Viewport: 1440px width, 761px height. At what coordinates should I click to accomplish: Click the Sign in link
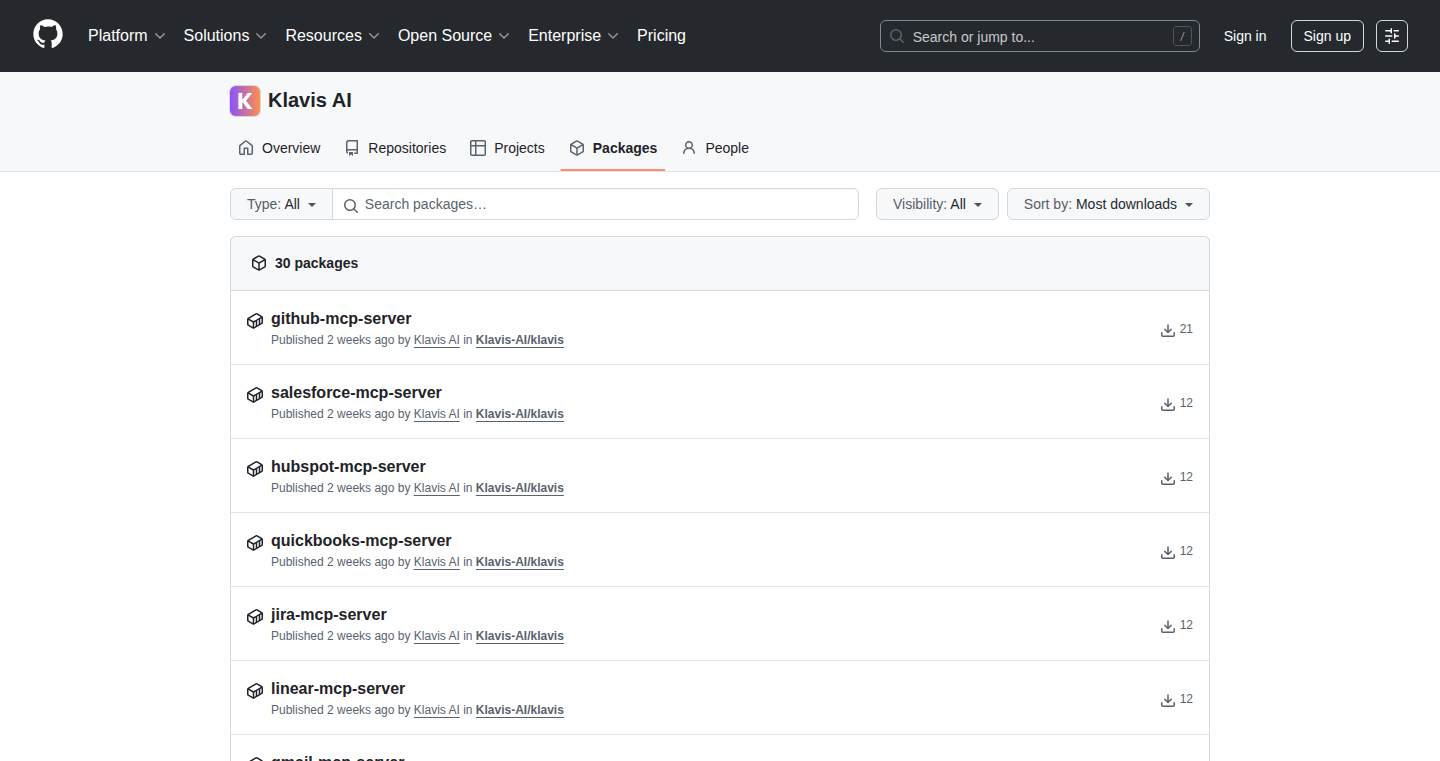click(1245, 36)
